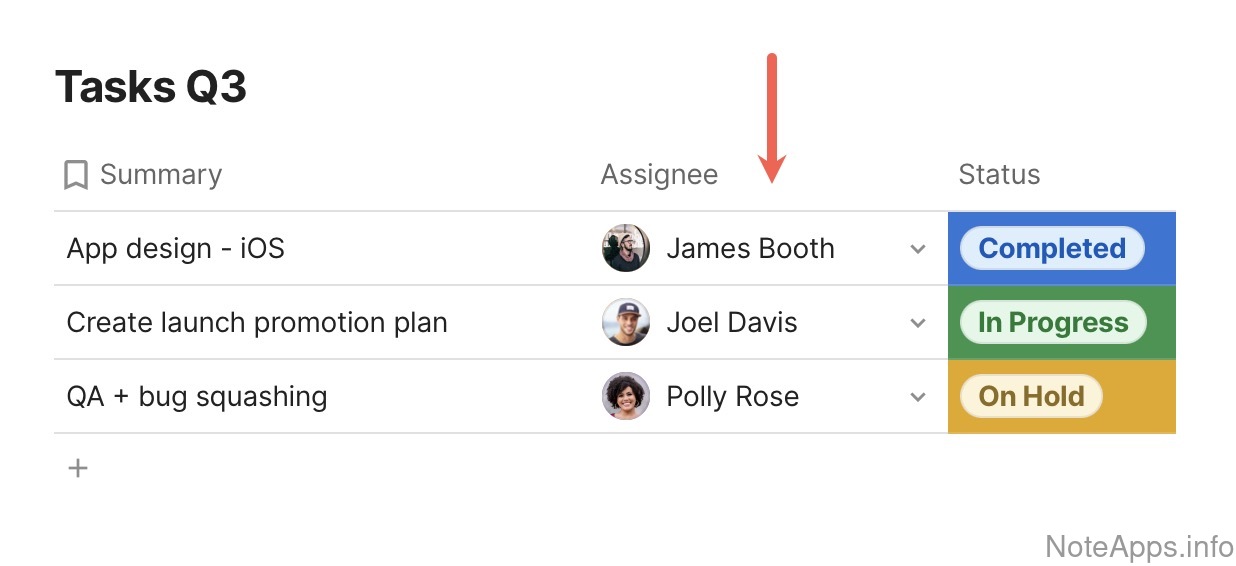
Task: Open the Joel Davis assignee dropdown
Action: [x=918, y=323]
